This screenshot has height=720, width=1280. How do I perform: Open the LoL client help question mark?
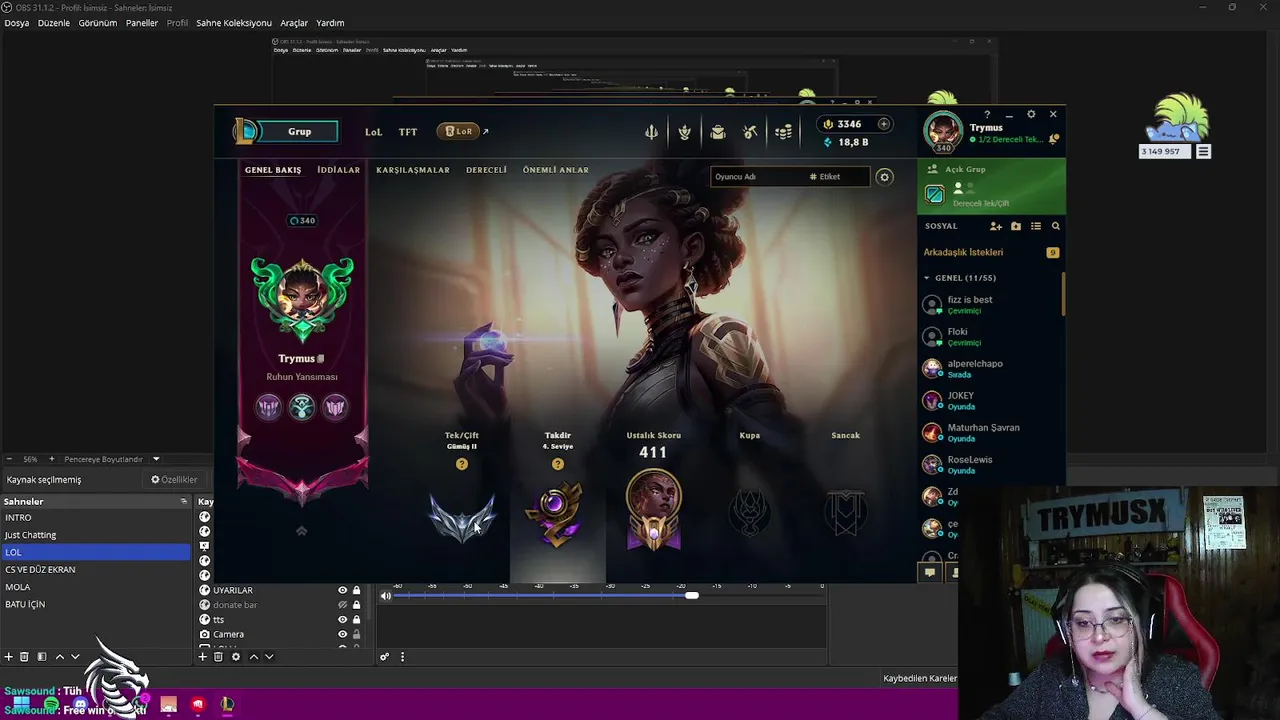[987, 115]
